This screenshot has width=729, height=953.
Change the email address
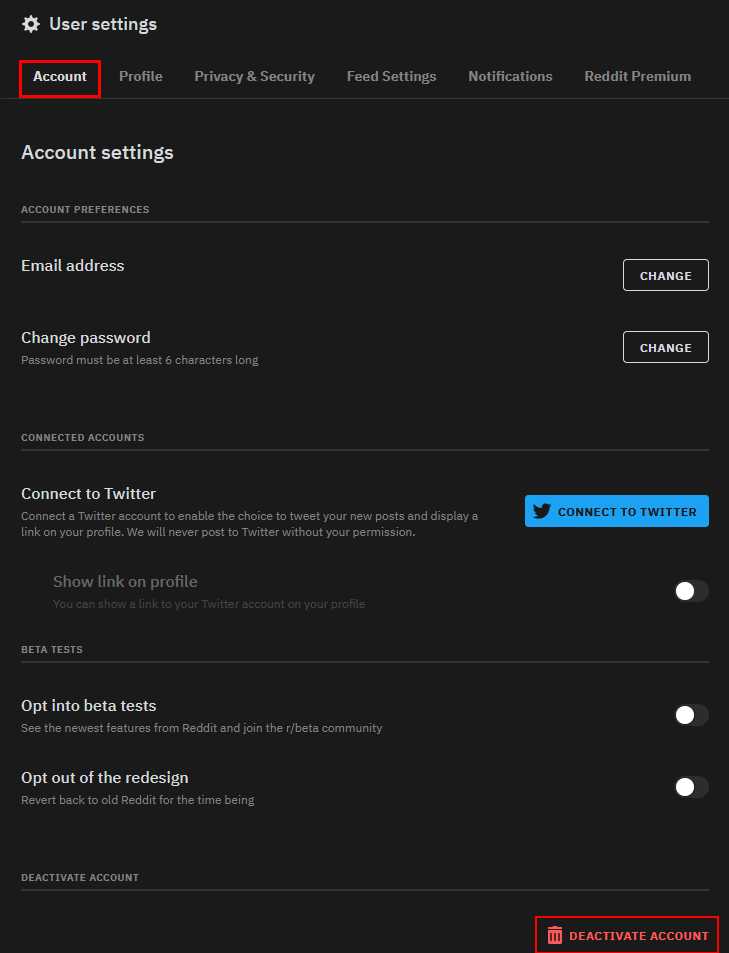point(665,275)
